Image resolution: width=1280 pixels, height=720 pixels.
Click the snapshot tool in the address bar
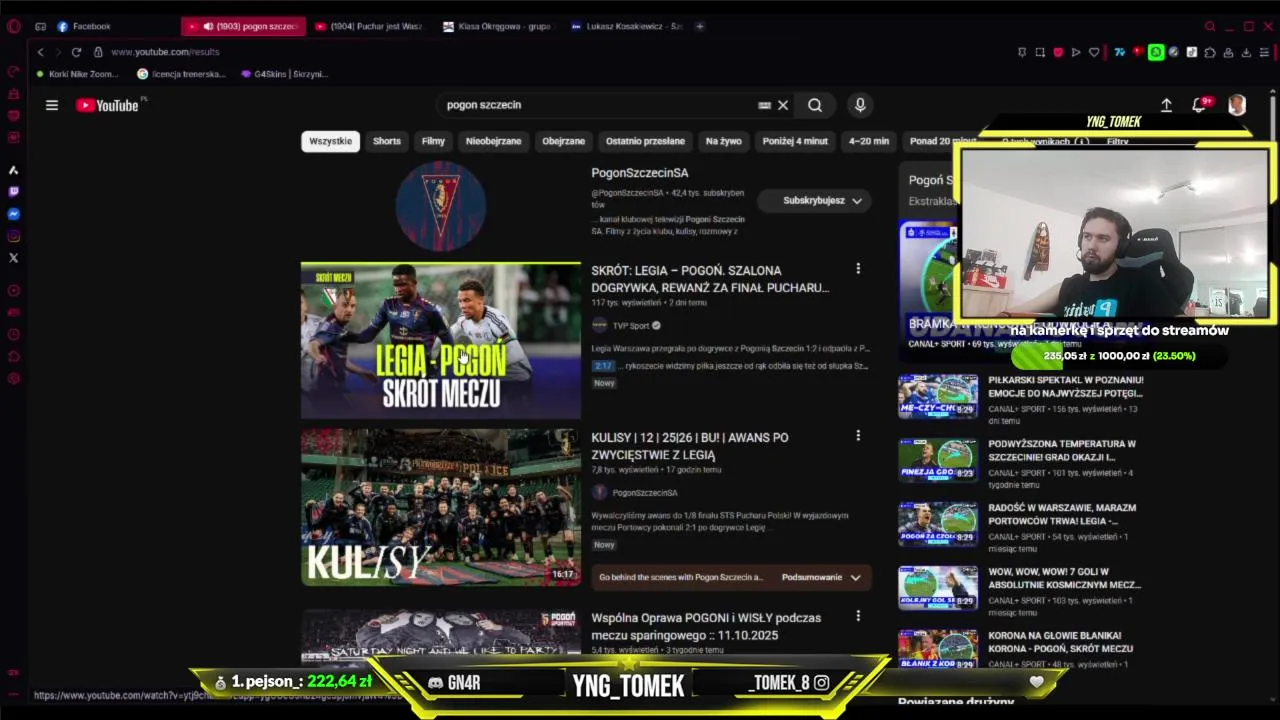coord(1040,52)
